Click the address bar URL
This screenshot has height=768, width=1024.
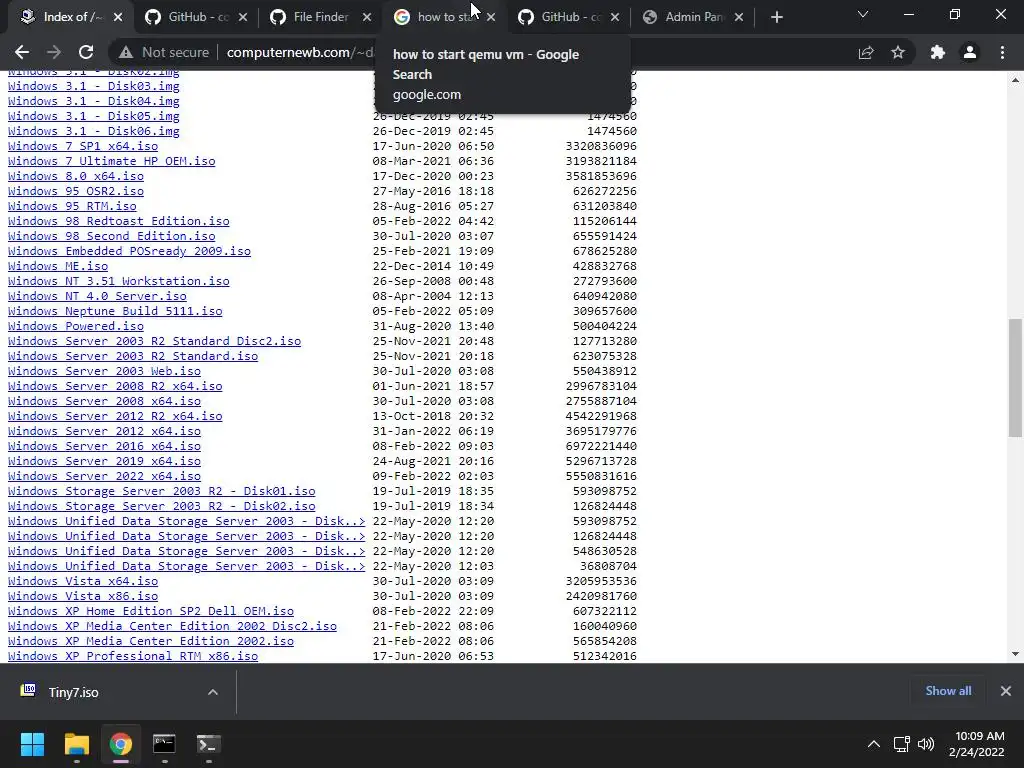pos(300,52)
